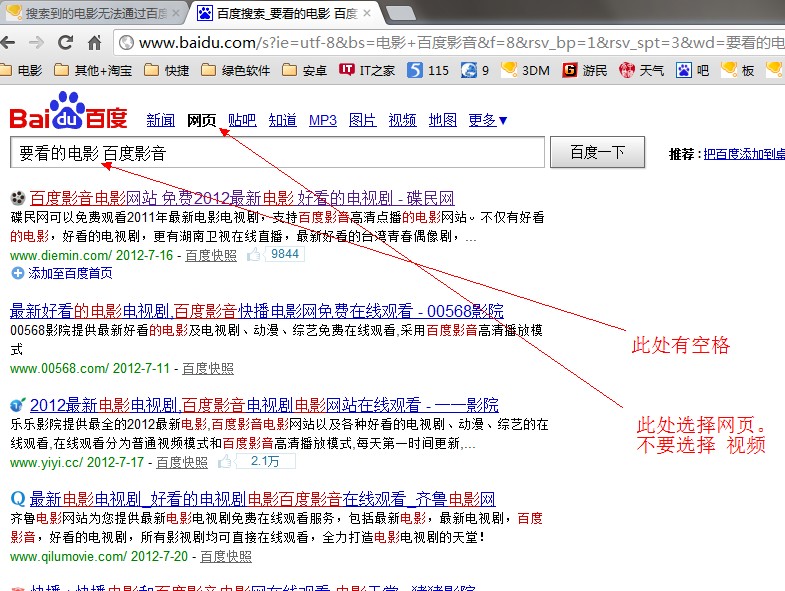Switch to the 搜索到的电影无法通过百度 tab
Screen dimensions: 785x591
96,14
